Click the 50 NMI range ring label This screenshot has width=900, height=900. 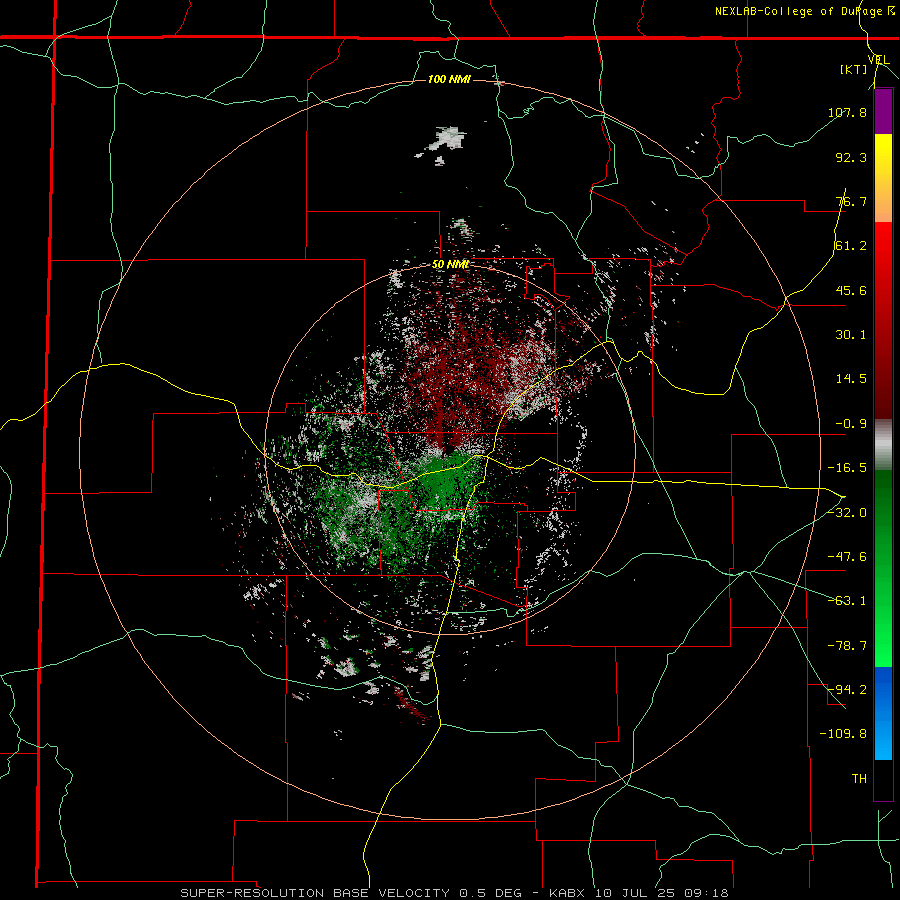pyautogui.click(x=451, y=265)
